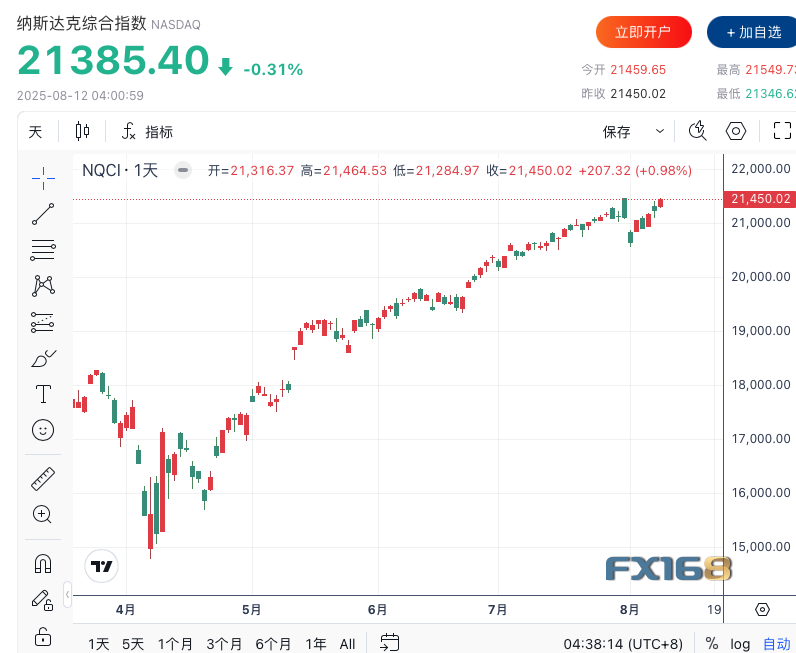The height and width of the screenshot is (653, 796).
Task: Select the 1年 time range
Action: [315, 644]
